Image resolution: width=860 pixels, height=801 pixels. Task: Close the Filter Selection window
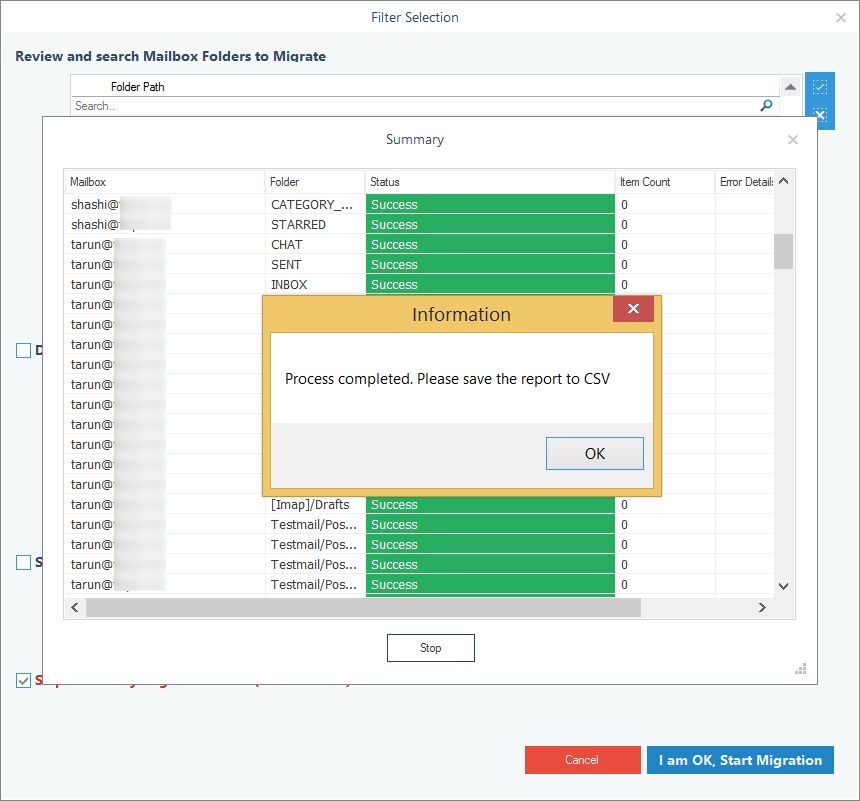[x=840, y=18]
